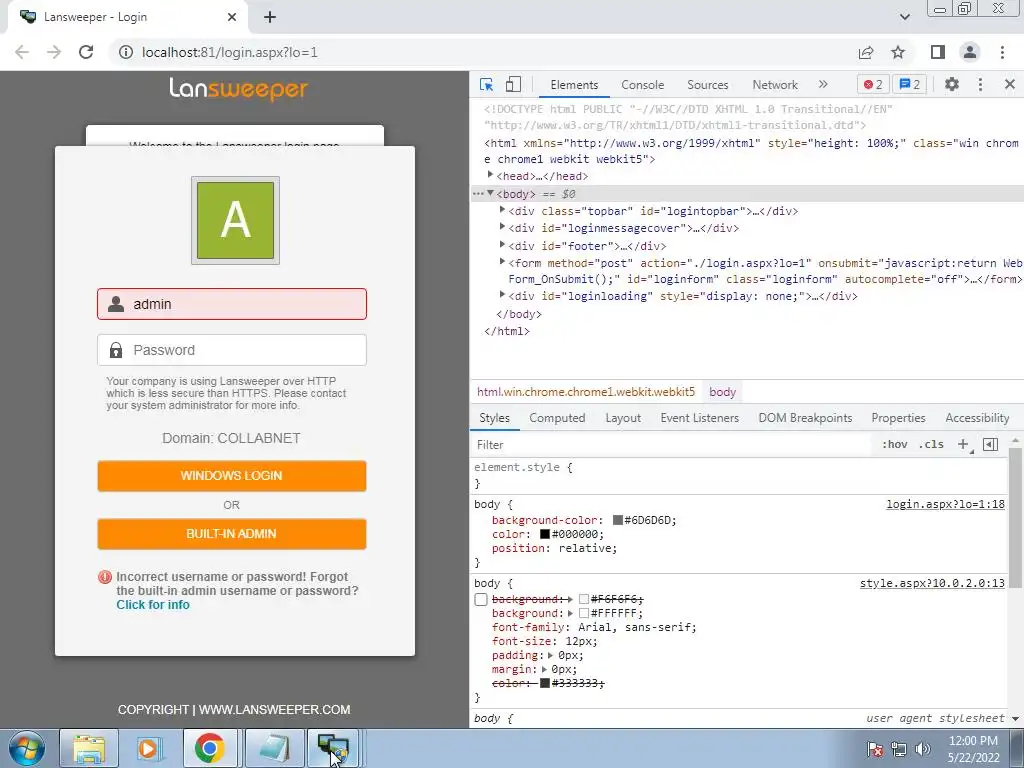Select the Elements tab
Screen dimensions: 1024x768
tap(574, 85)
